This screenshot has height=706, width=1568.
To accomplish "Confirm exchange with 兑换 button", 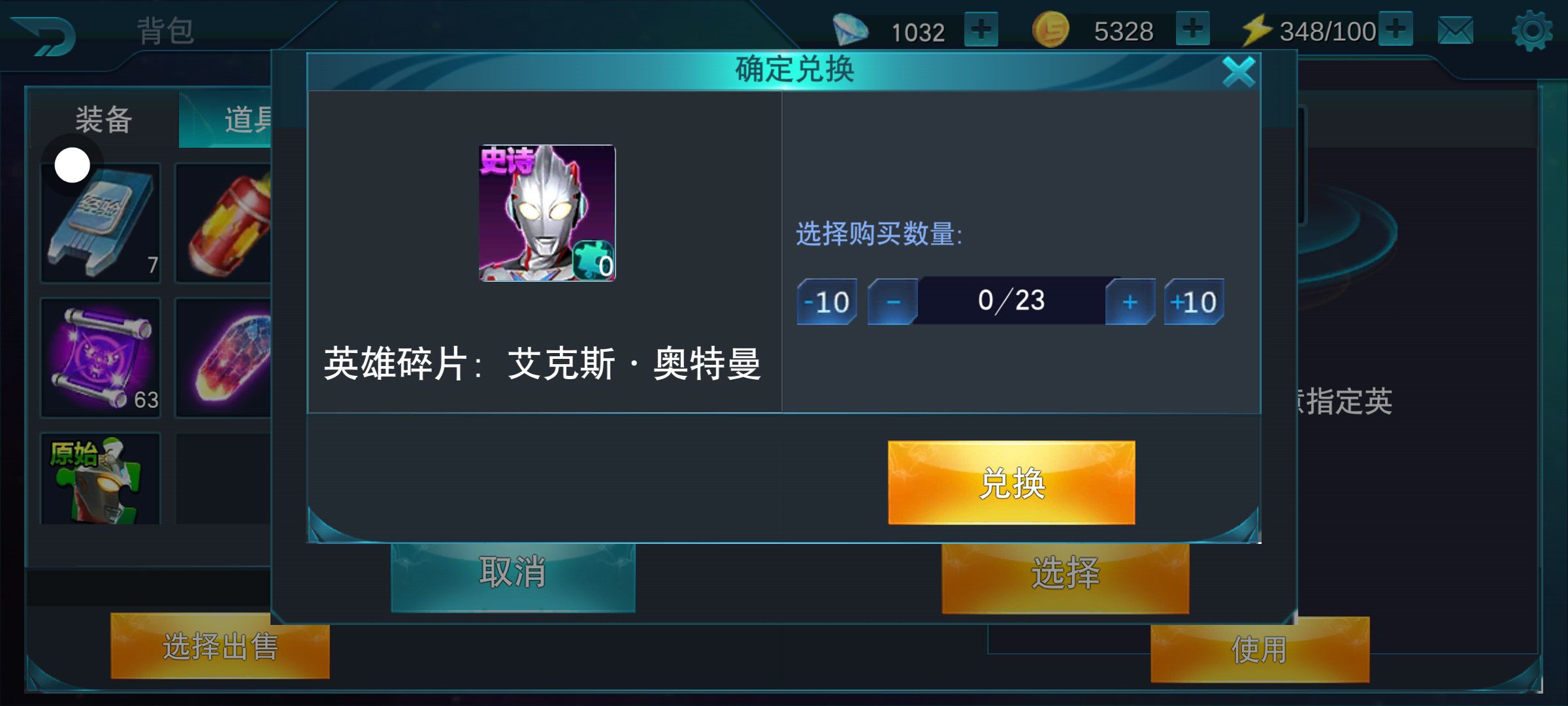I will 1011,482.
